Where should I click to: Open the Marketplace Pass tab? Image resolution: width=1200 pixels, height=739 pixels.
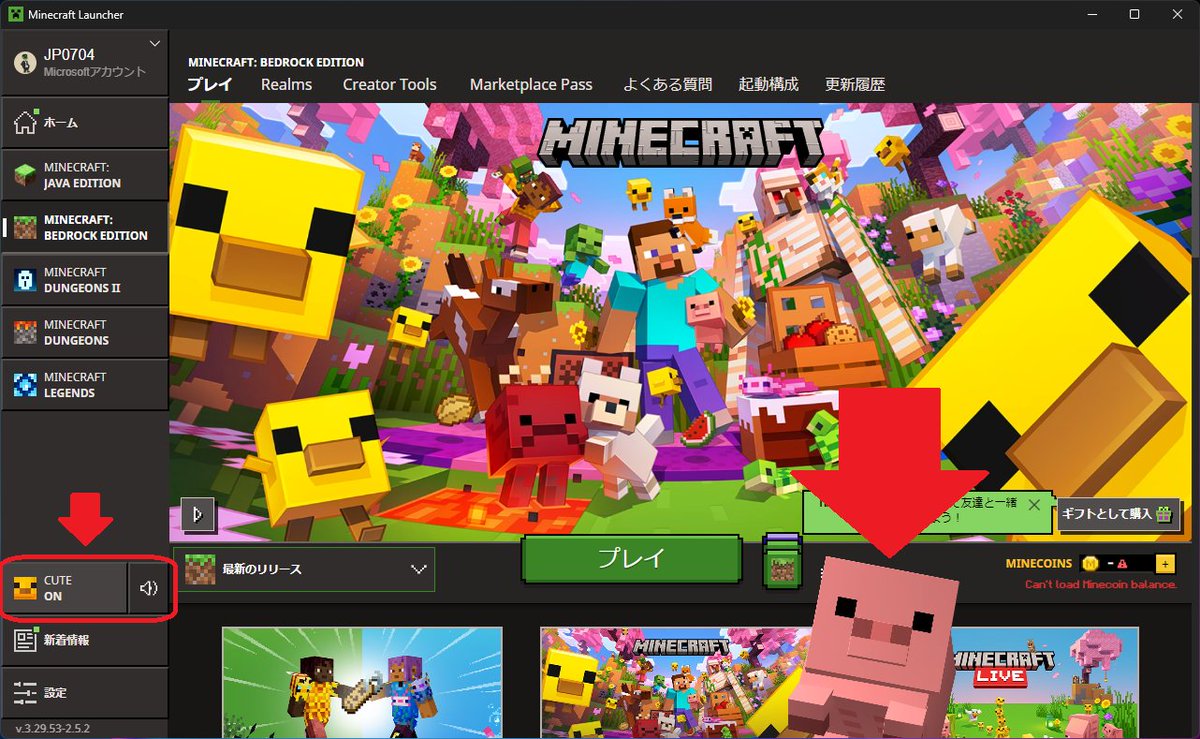click(531, 85)
